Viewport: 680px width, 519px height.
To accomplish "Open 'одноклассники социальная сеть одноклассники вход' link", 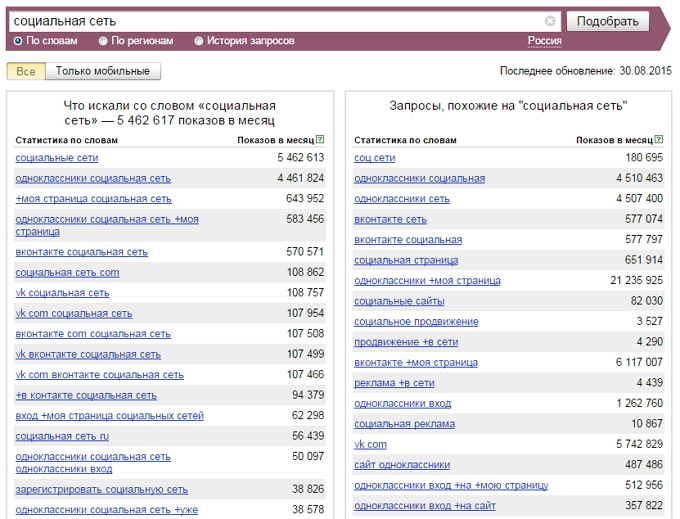I will [x=93, y=463].
